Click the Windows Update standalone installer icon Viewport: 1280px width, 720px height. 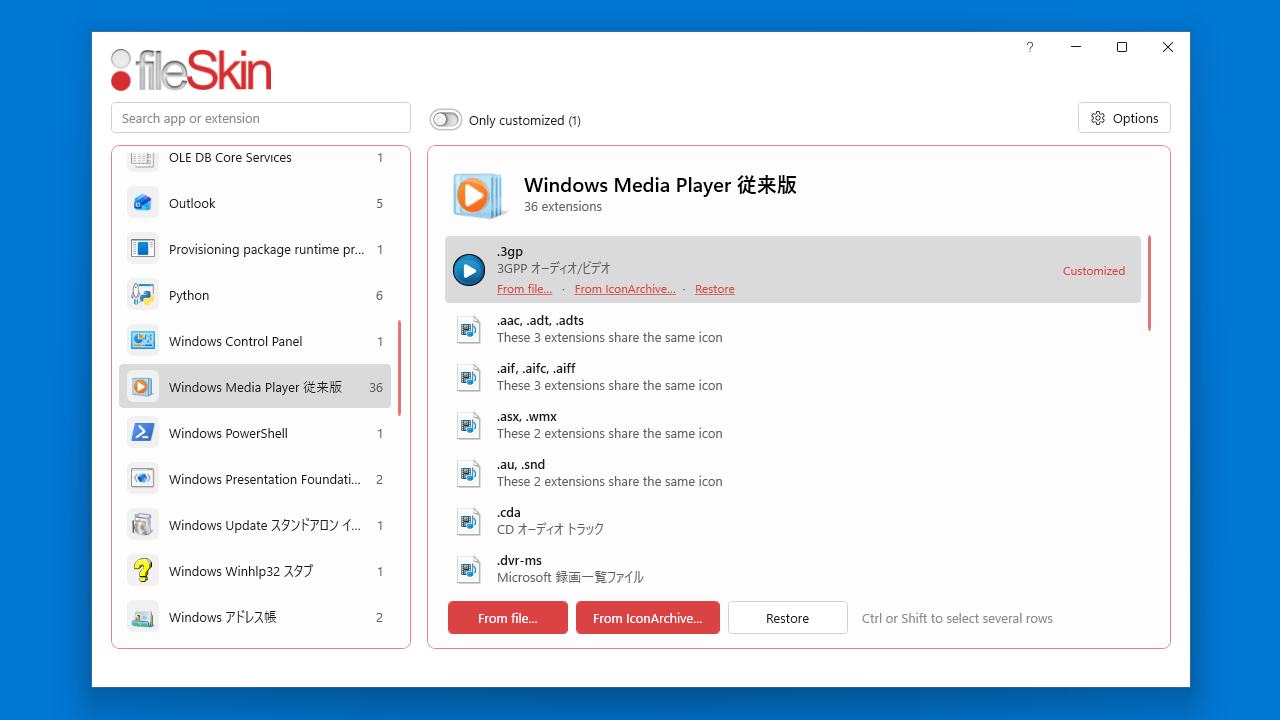coord(143,525)
